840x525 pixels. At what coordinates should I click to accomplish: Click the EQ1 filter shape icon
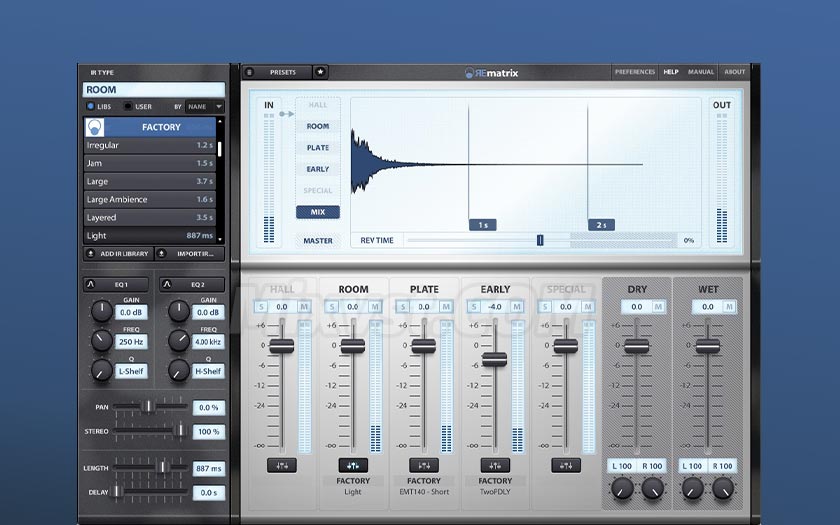click(x=91, y=285)
